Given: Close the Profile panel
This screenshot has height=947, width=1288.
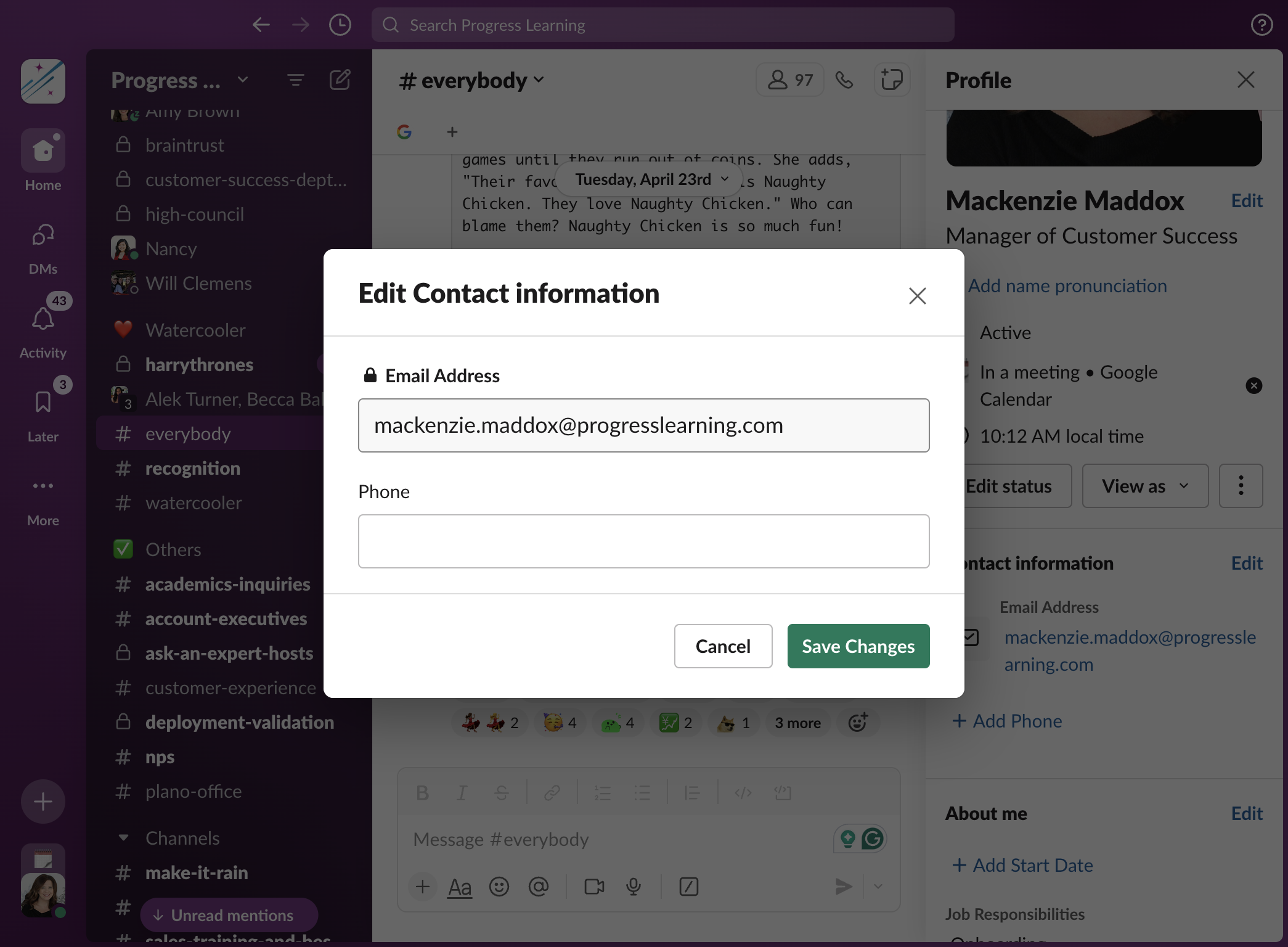Looking at the screenshot, I should (1245, 80).
